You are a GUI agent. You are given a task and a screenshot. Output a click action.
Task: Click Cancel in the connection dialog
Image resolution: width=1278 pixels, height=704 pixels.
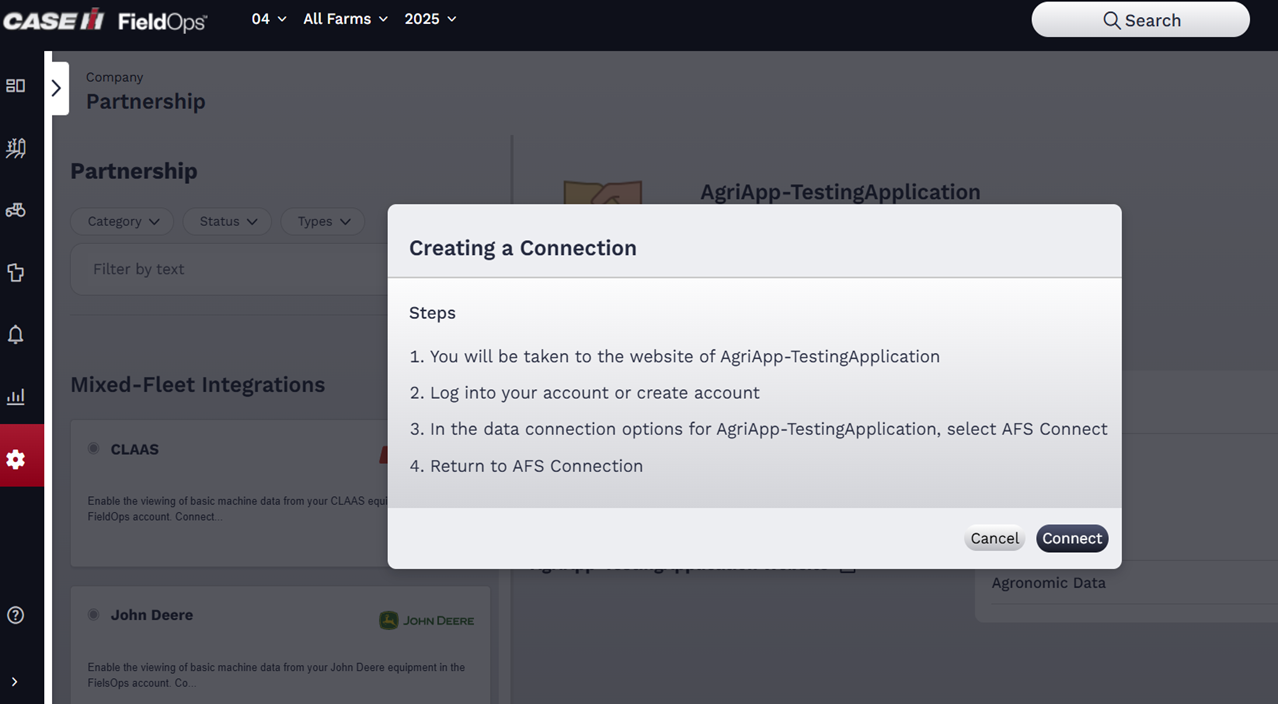[994, 538]
